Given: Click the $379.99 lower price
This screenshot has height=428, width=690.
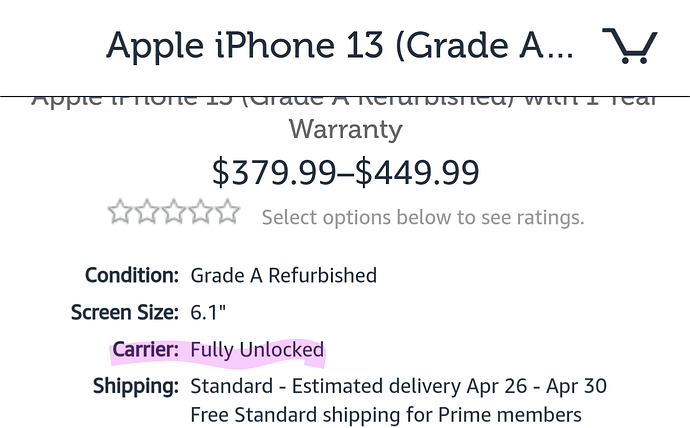Looking at the screenshot, I should (274, 172).
